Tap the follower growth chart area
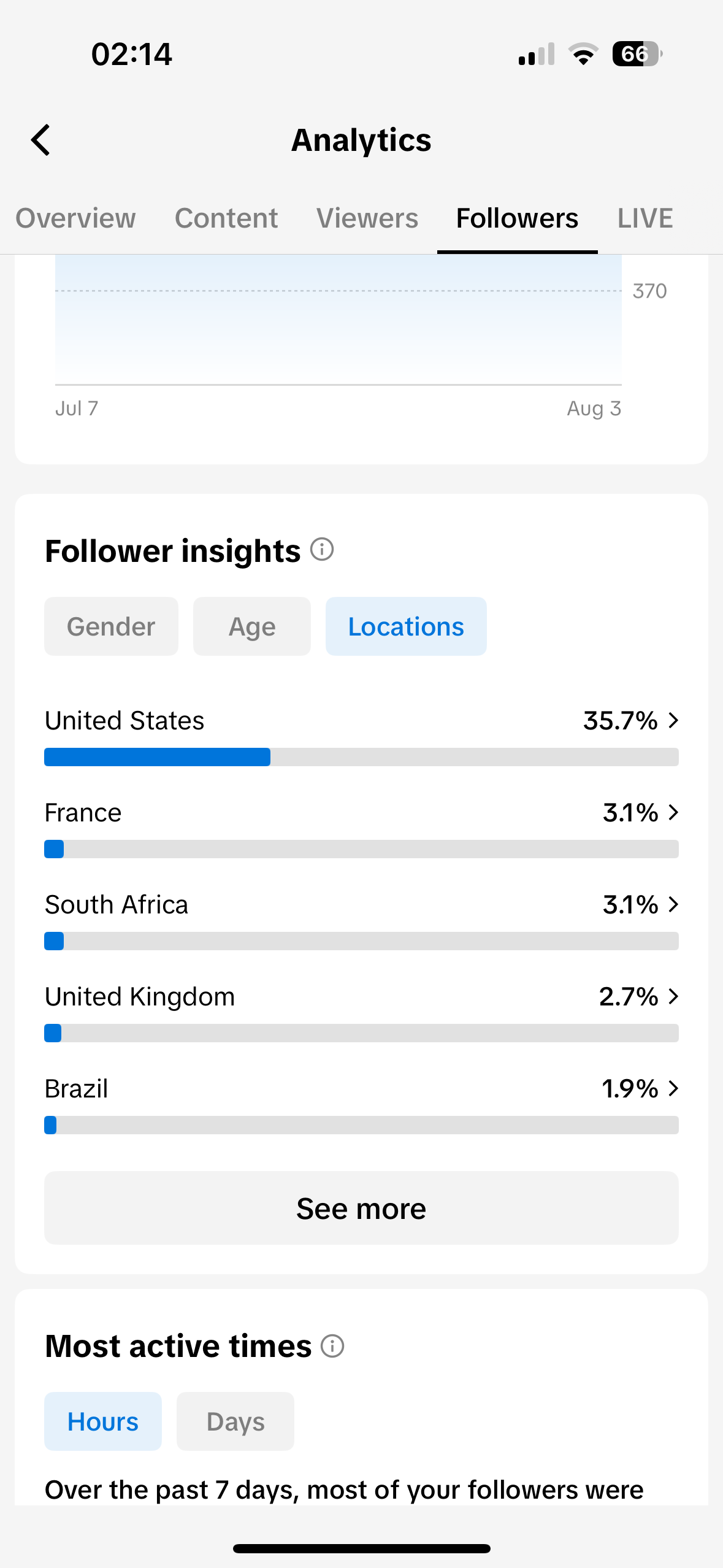Image resolution: width=723 pixels, height=1568 pixels. point(339,319)
